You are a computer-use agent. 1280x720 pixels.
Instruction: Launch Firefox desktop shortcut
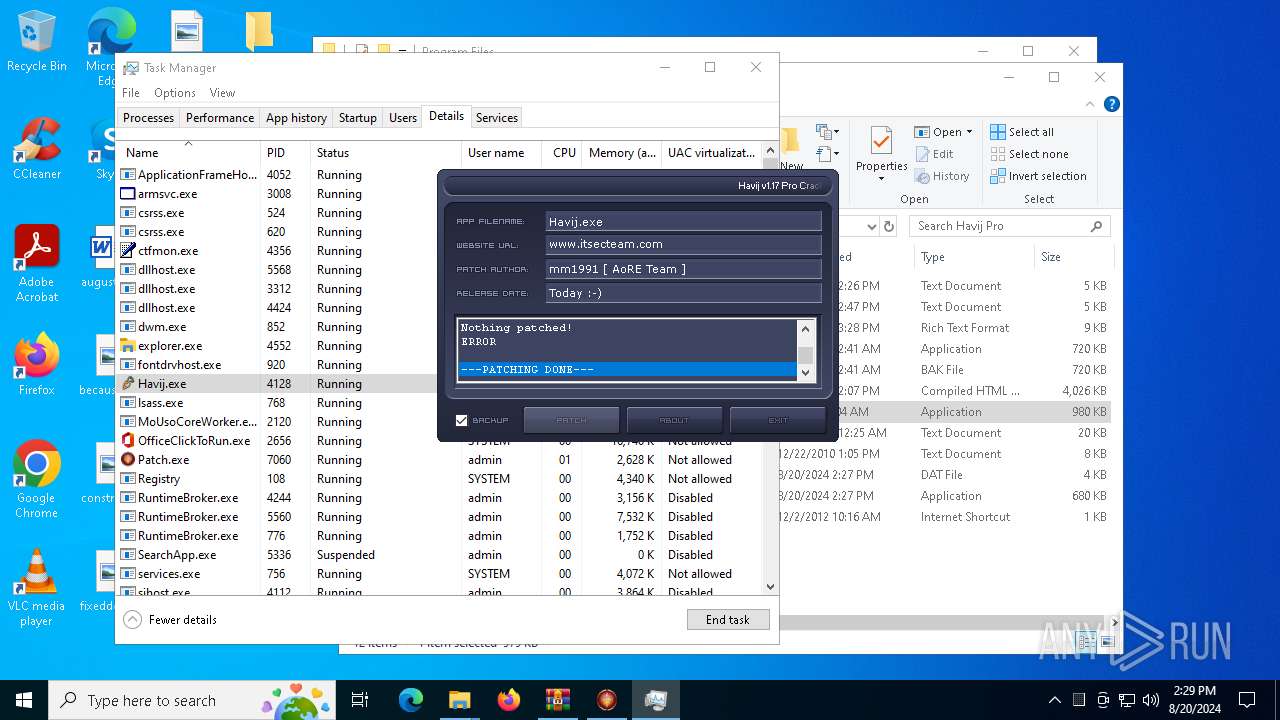(37, 364)
